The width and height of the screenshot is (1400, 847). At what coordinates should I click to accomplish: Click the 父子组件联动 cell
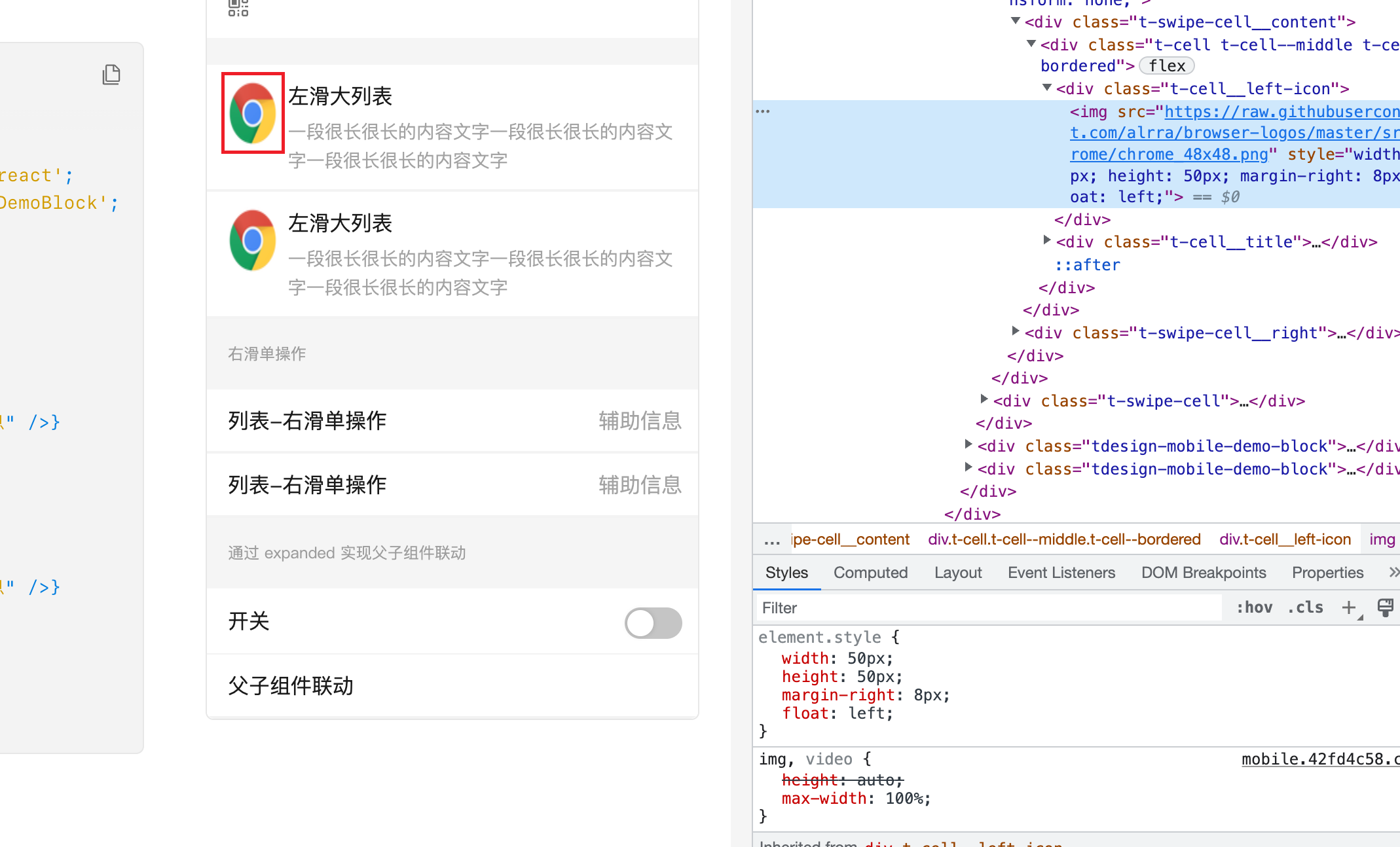(452, 685)
